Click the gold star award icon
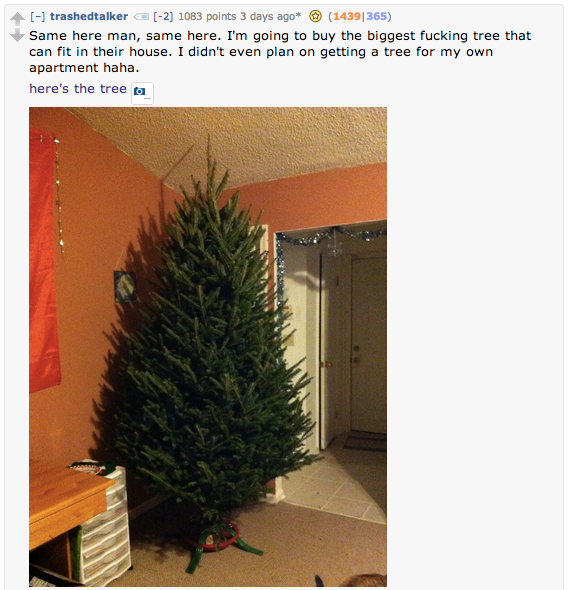 click(x=315, y=16)
